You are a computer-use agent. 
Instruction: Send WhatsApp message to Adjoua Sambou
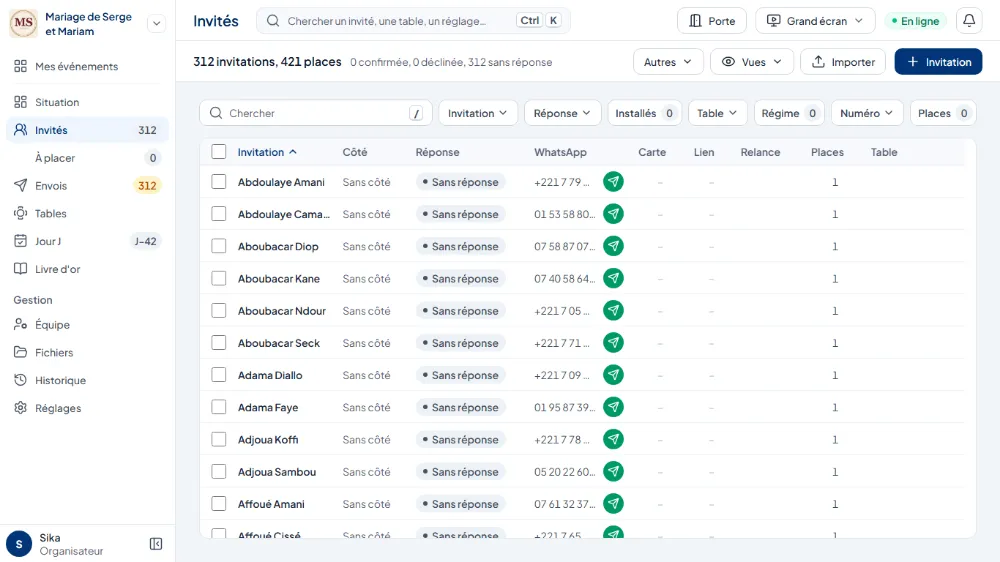point(614,471)
